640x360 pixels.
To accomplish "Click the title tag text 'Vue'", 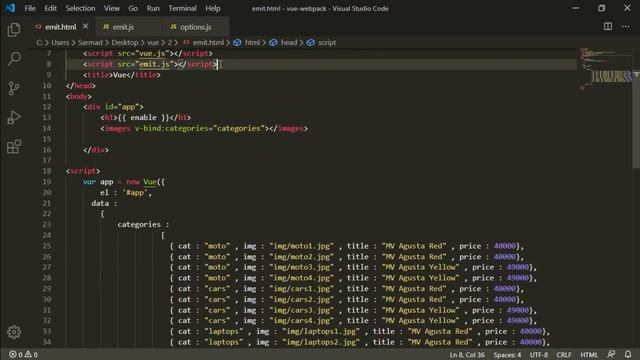I will [x=120, y=75].
